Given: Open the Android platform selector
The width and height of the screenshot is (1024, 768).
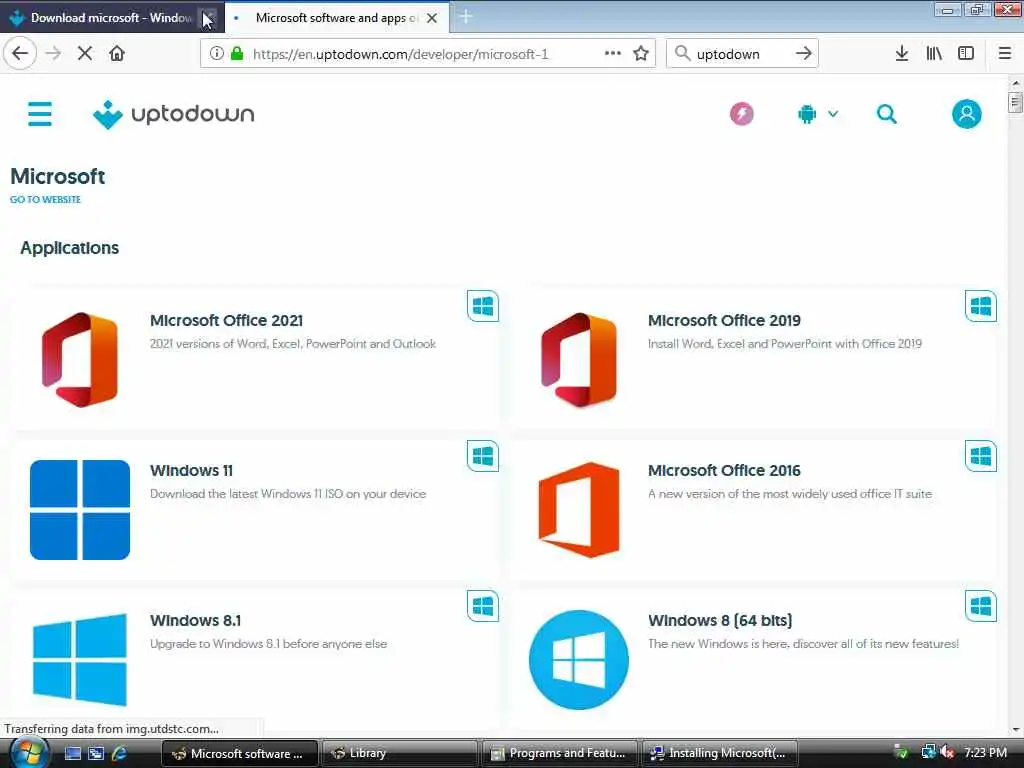Looking at the screenshot, I should pyautogui.click(x=818, y=114).
